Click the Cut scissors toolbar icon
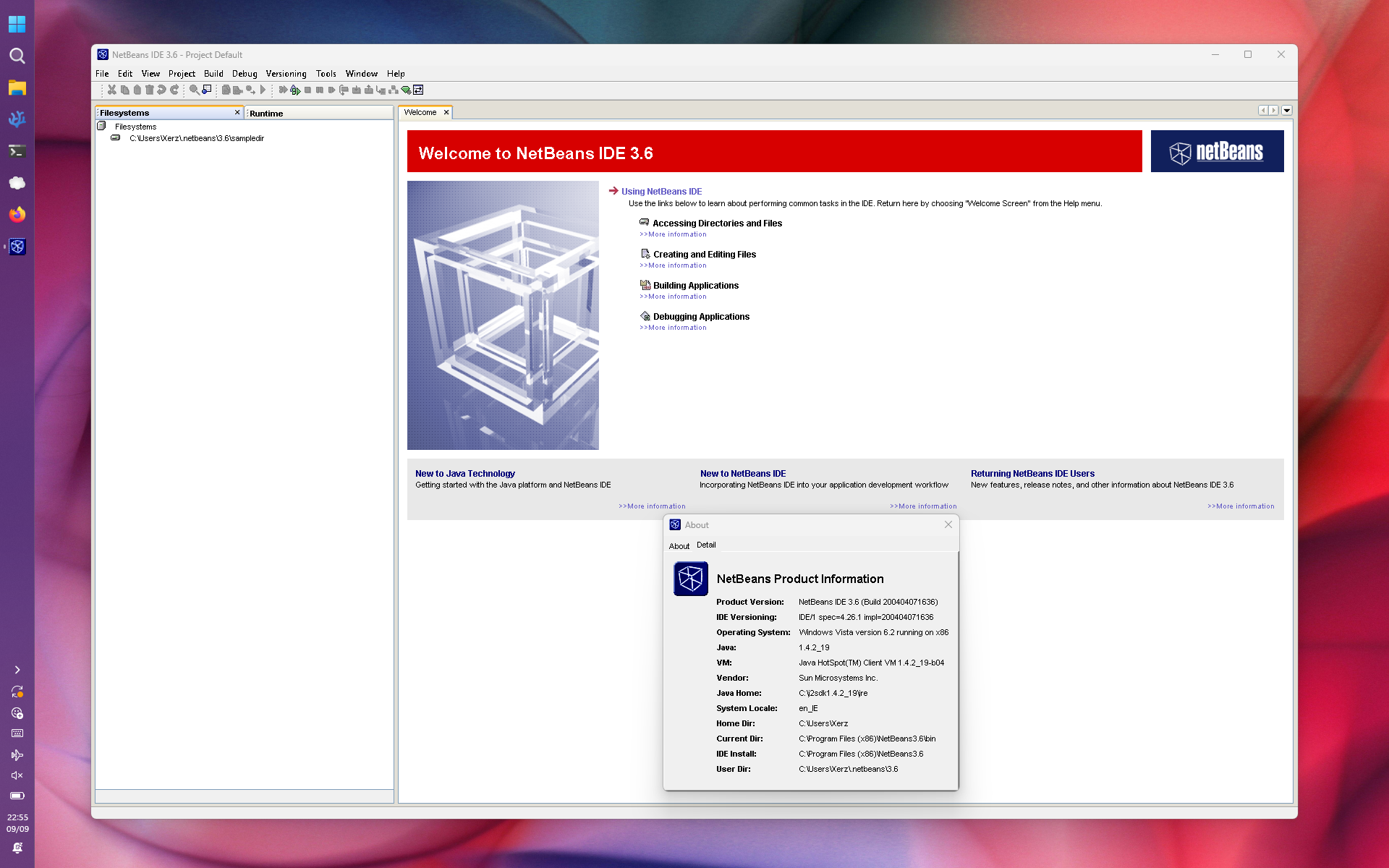1389x868 pixels. (x=112, y=90)
